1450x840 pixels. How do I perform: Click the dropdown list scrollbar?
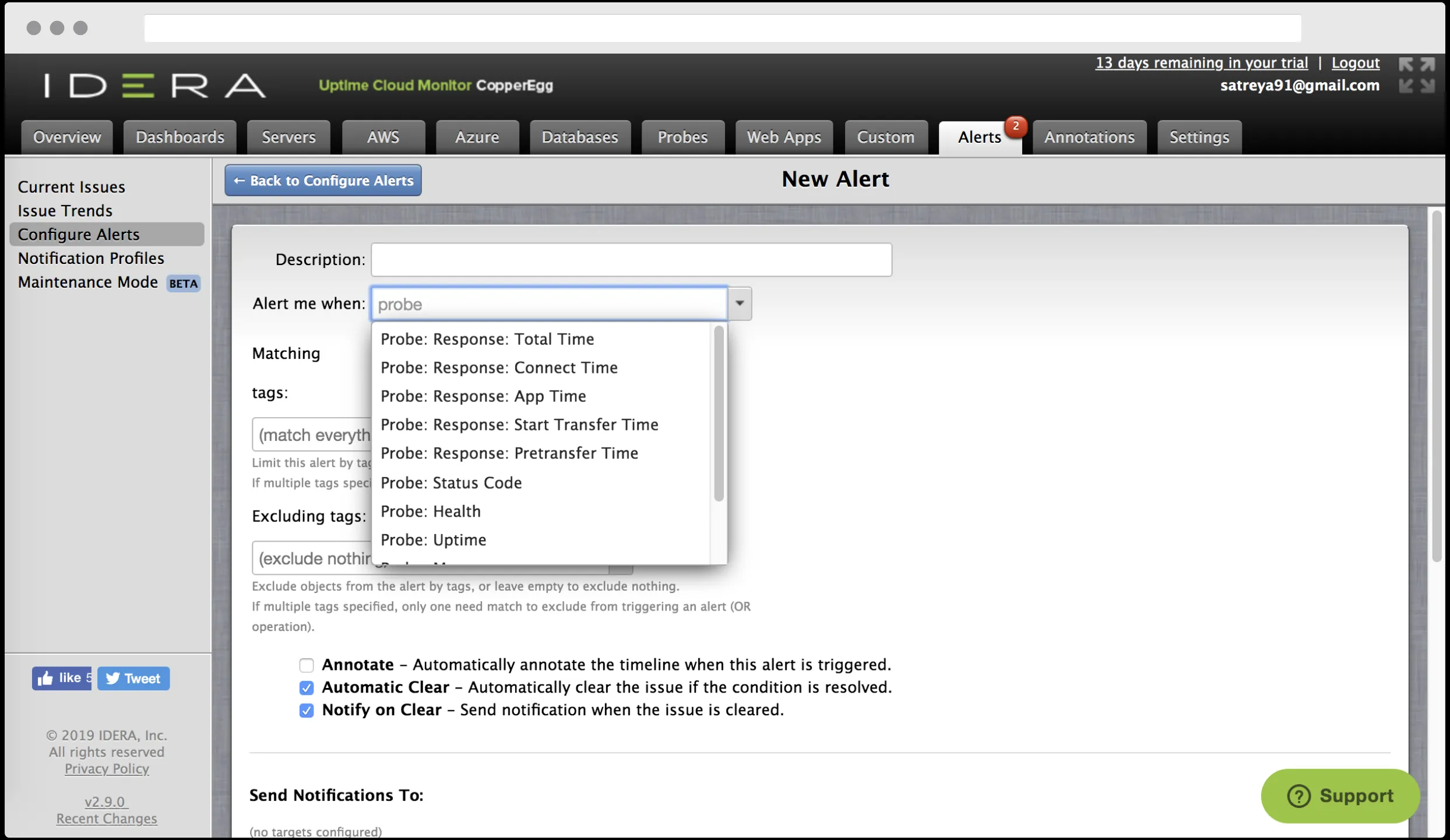point(719,414)
